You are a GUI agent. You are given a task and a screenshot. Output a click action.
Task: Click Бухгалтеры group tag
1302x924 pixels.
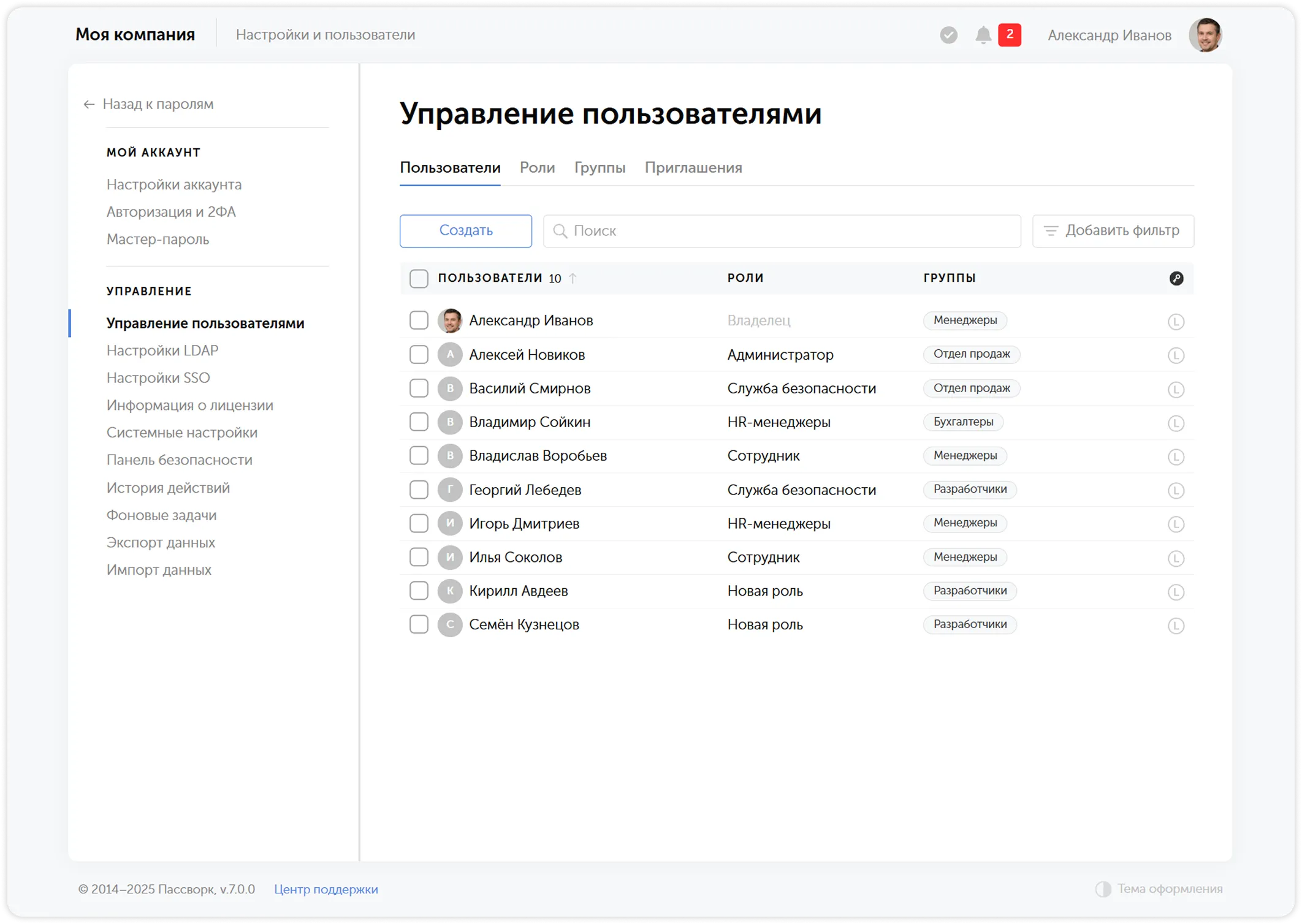963,422
